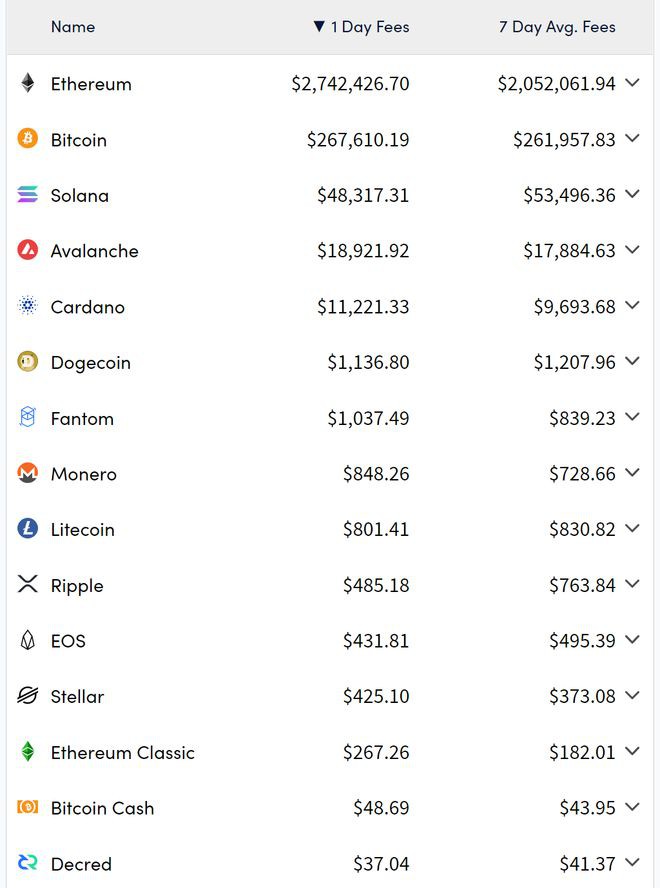660x888 pixels.
Task: Click the Dogecoin logo icon
Action: pyautogui.click(x=28, y=362)
